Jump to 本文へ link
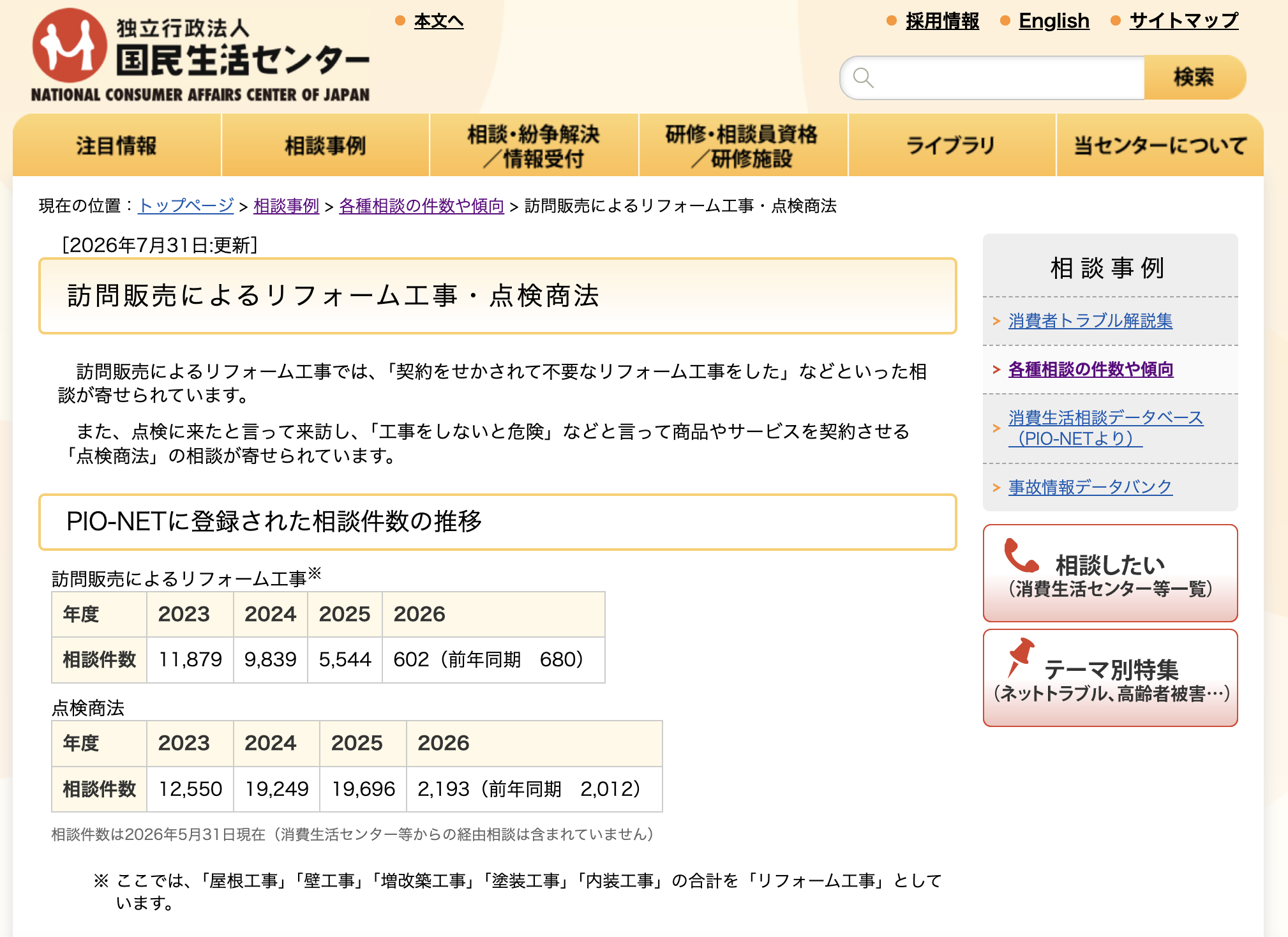1288x937 pixels. [x=438, y=21]
